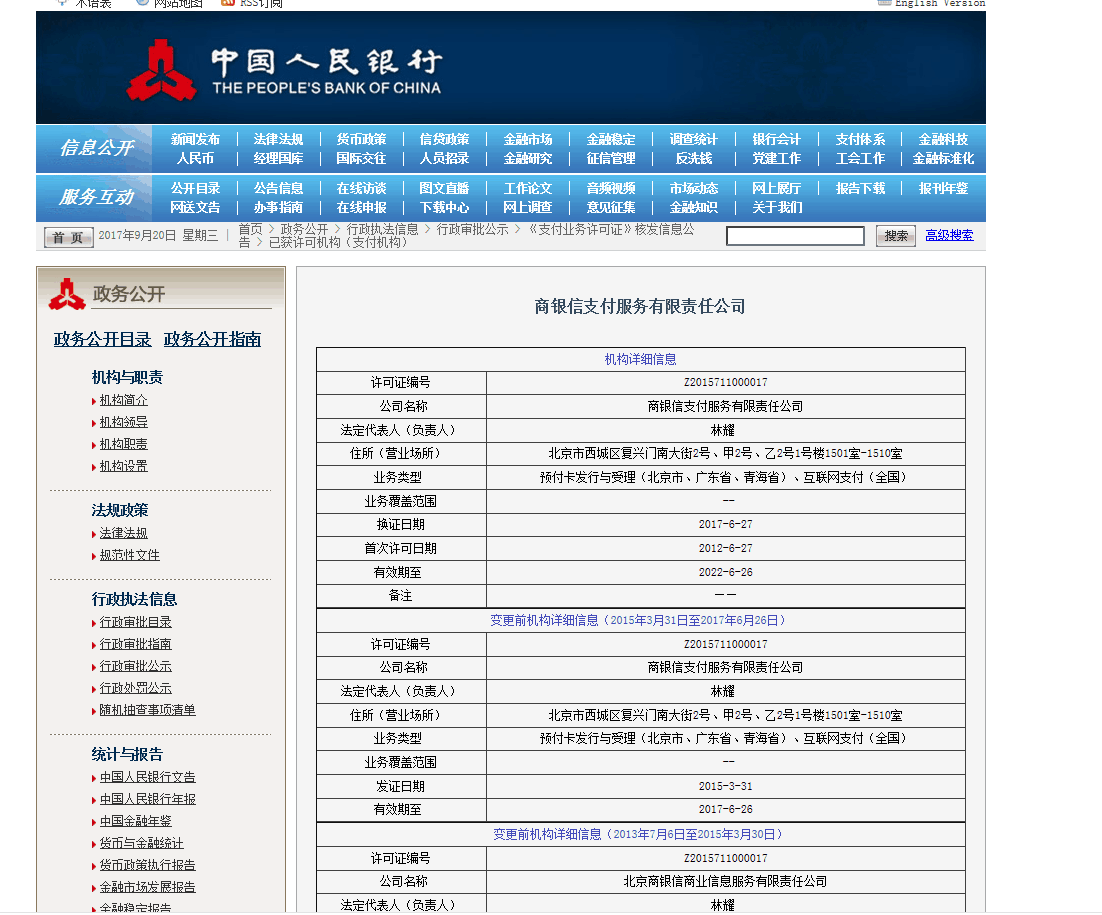Open 中国人民银行年报 sidebar link
Viewport: 1102px width, 915px height.
pyautogui.click(x=148, y=799)
